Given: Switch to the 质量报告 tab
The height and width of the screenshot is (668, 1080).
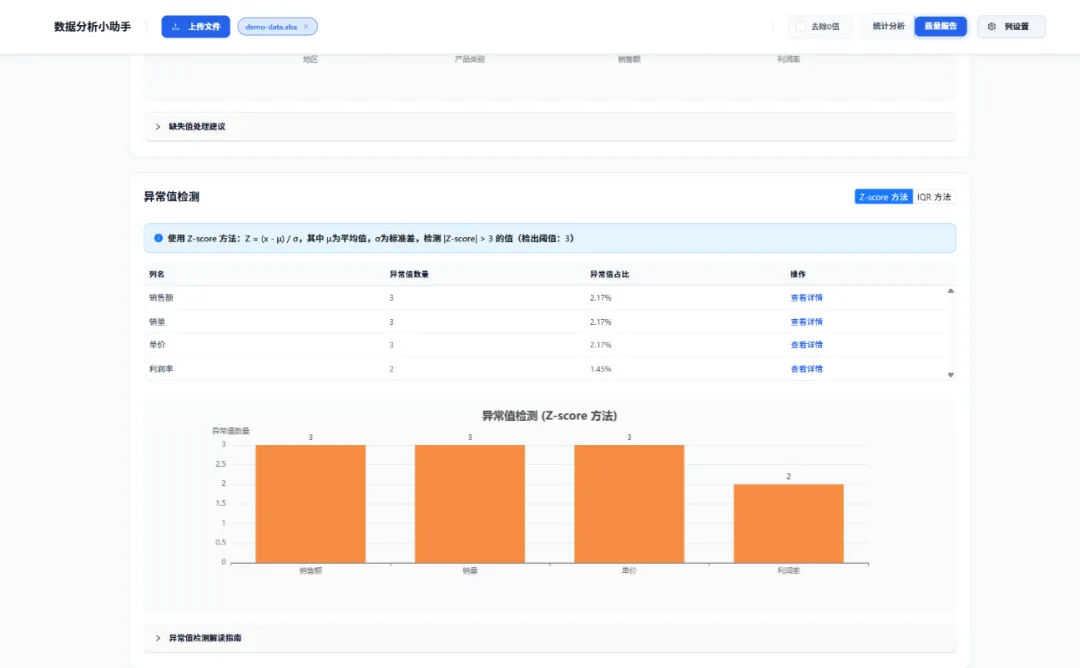Looking at the screenshot, I should tap(940, 26).
